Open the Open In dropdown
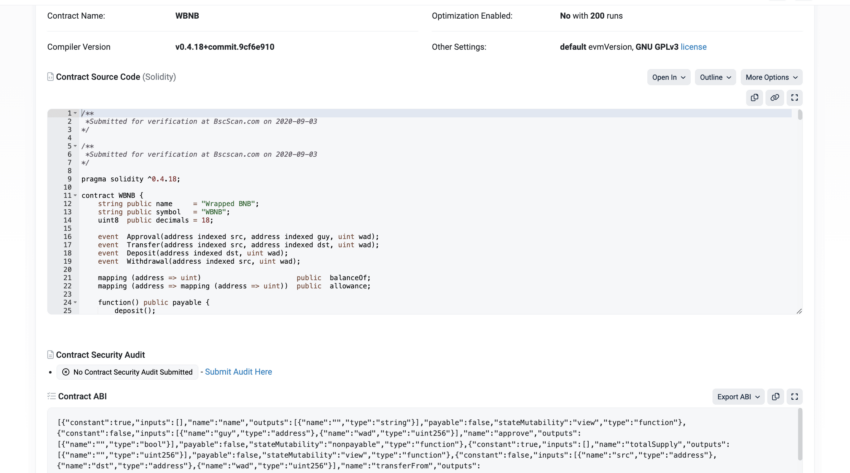The width and height of the screenshot is (850, 473). tap(668, 77)
